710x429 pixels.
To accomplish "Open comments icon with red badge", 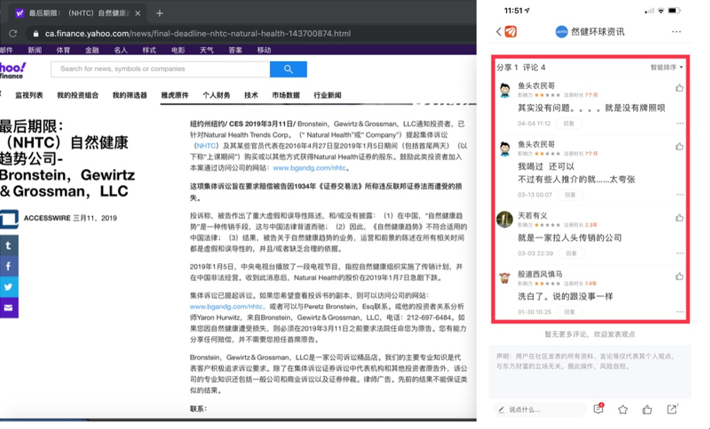I will pos(598,409).
